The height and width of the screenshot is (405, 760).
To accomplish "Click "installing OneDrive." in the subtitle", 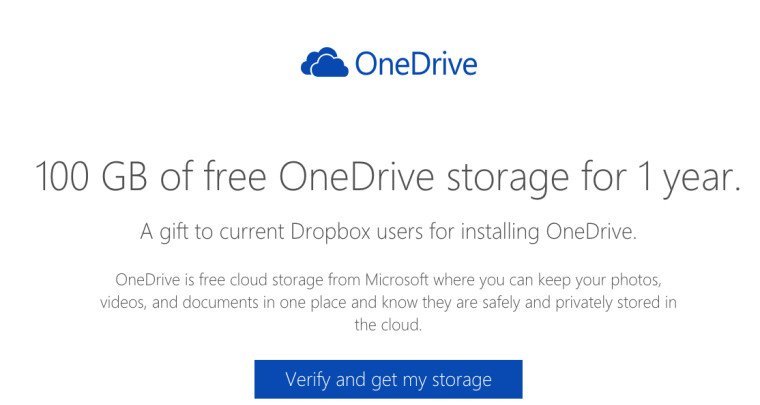I will coord(548,232).
